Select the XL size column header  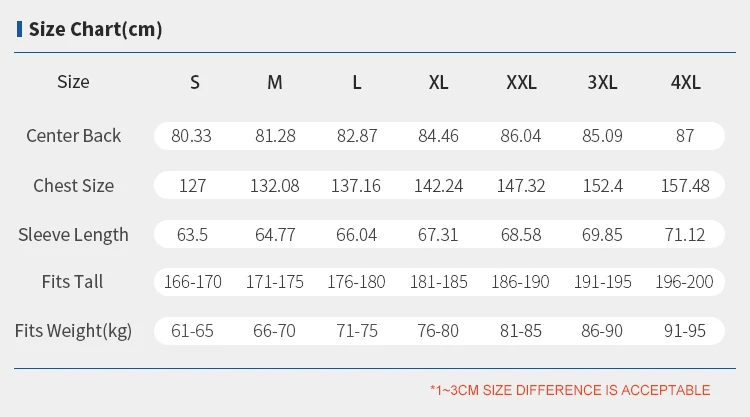click(438, 83)
